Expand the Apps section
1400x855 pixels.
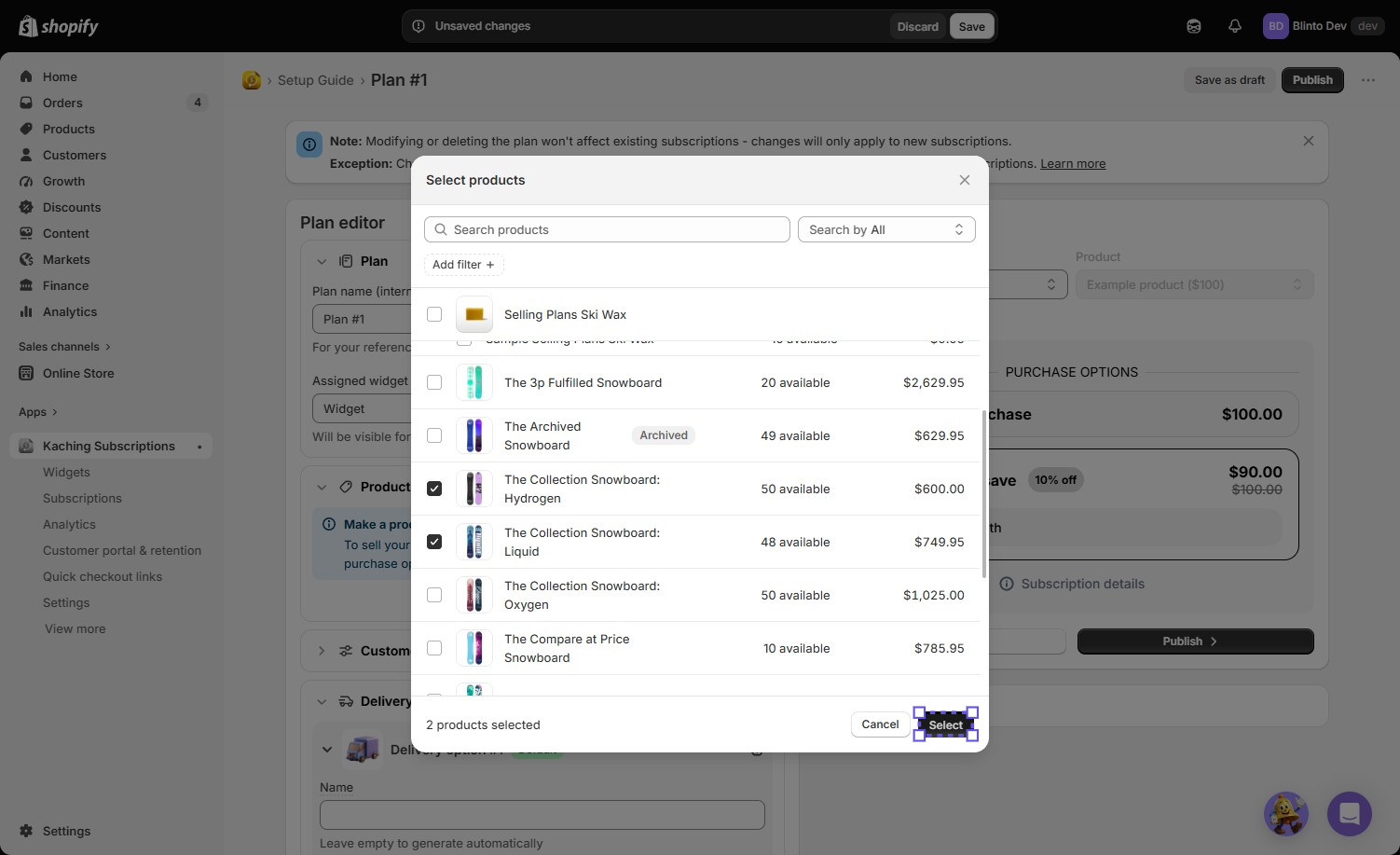(38, 412)
